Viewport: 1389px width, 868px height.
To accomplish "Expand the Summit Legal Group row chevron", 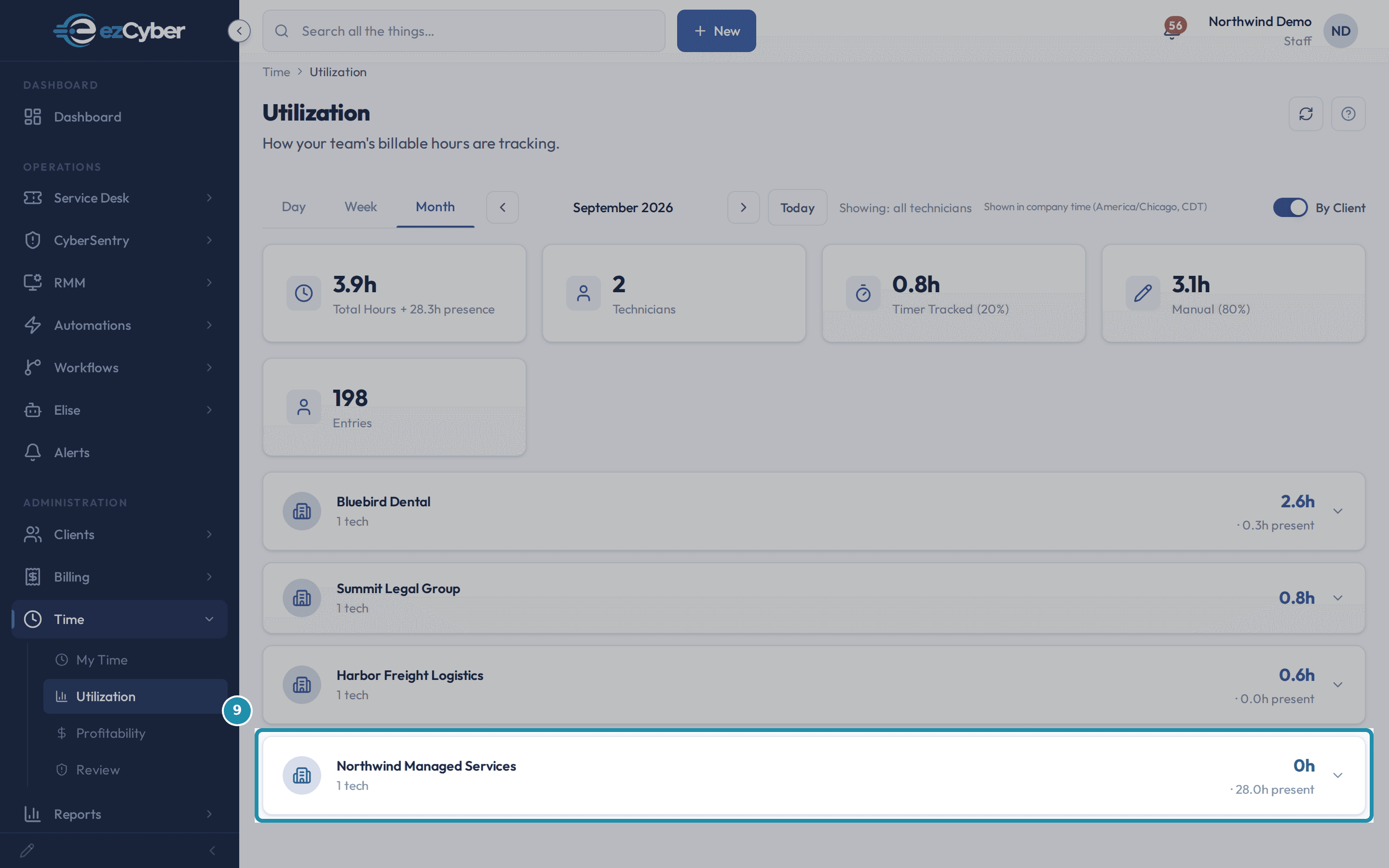I will point(1338,598).
